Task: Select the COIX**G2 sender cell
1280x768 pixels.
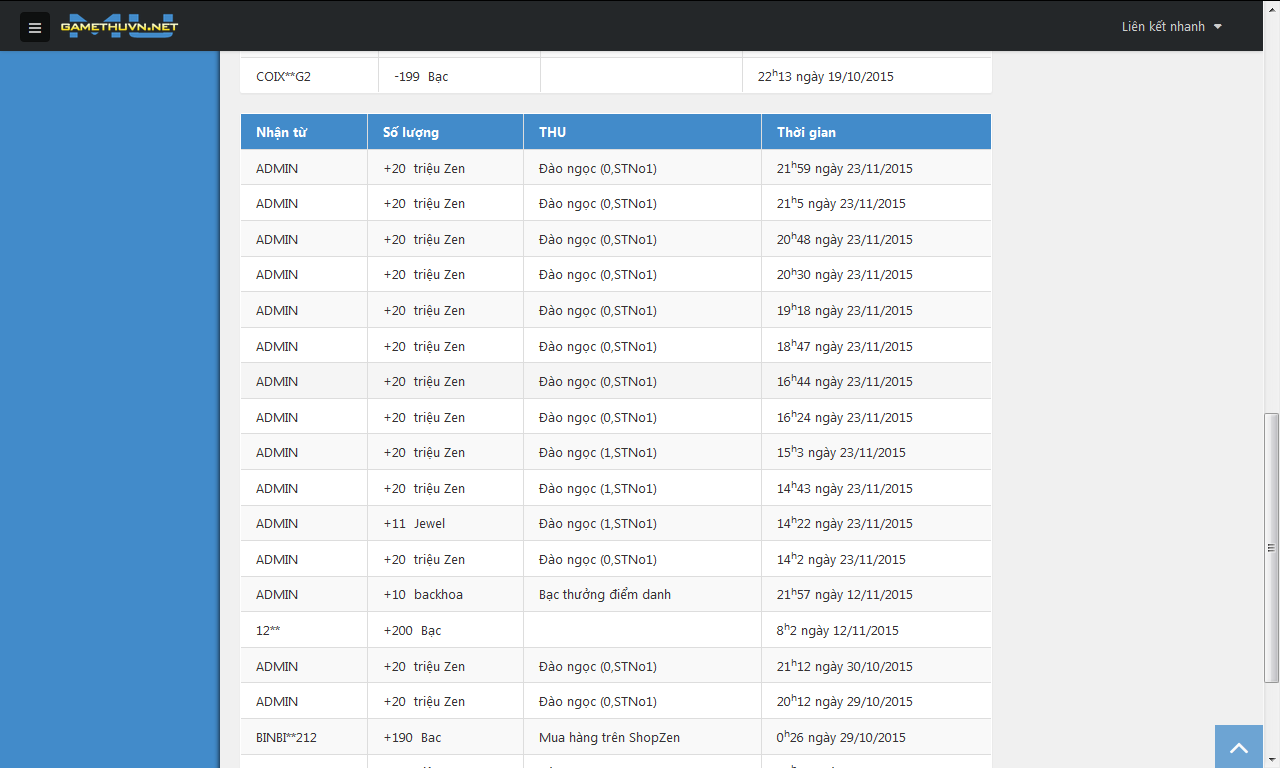Action: pos(310,76)
